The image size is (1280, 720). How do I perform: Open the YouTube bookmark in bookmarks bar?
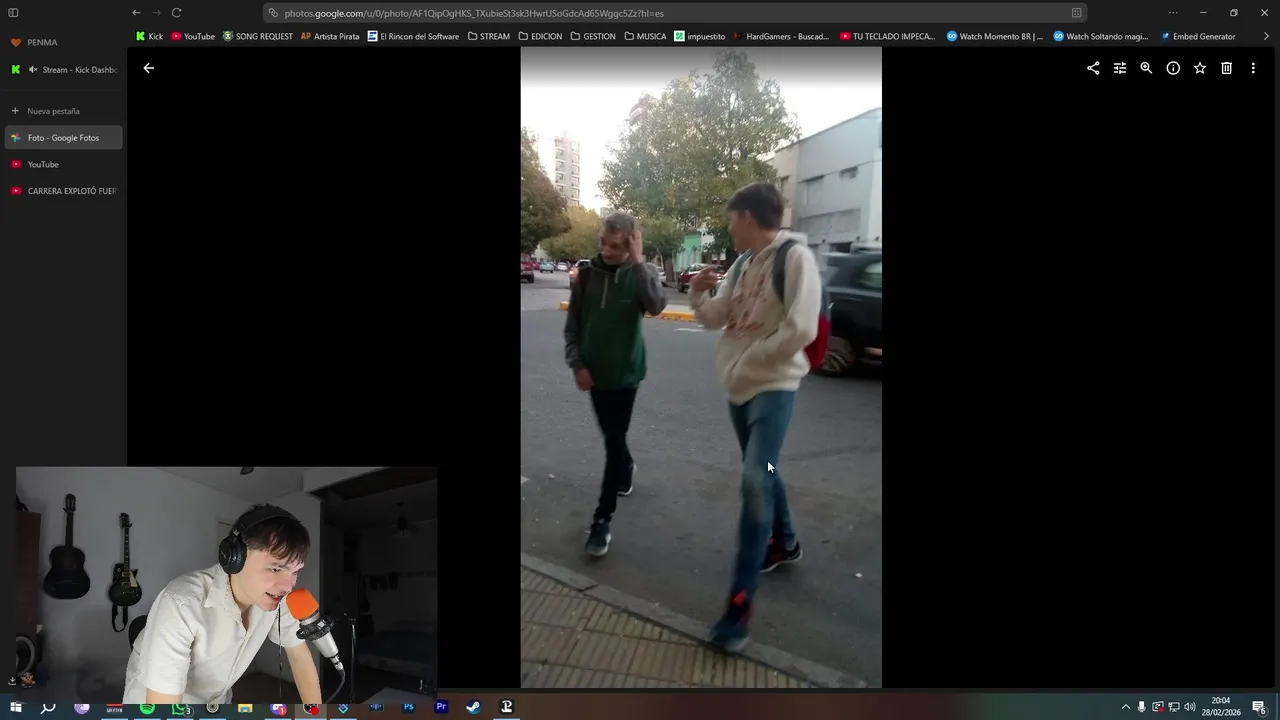[193, 36]
